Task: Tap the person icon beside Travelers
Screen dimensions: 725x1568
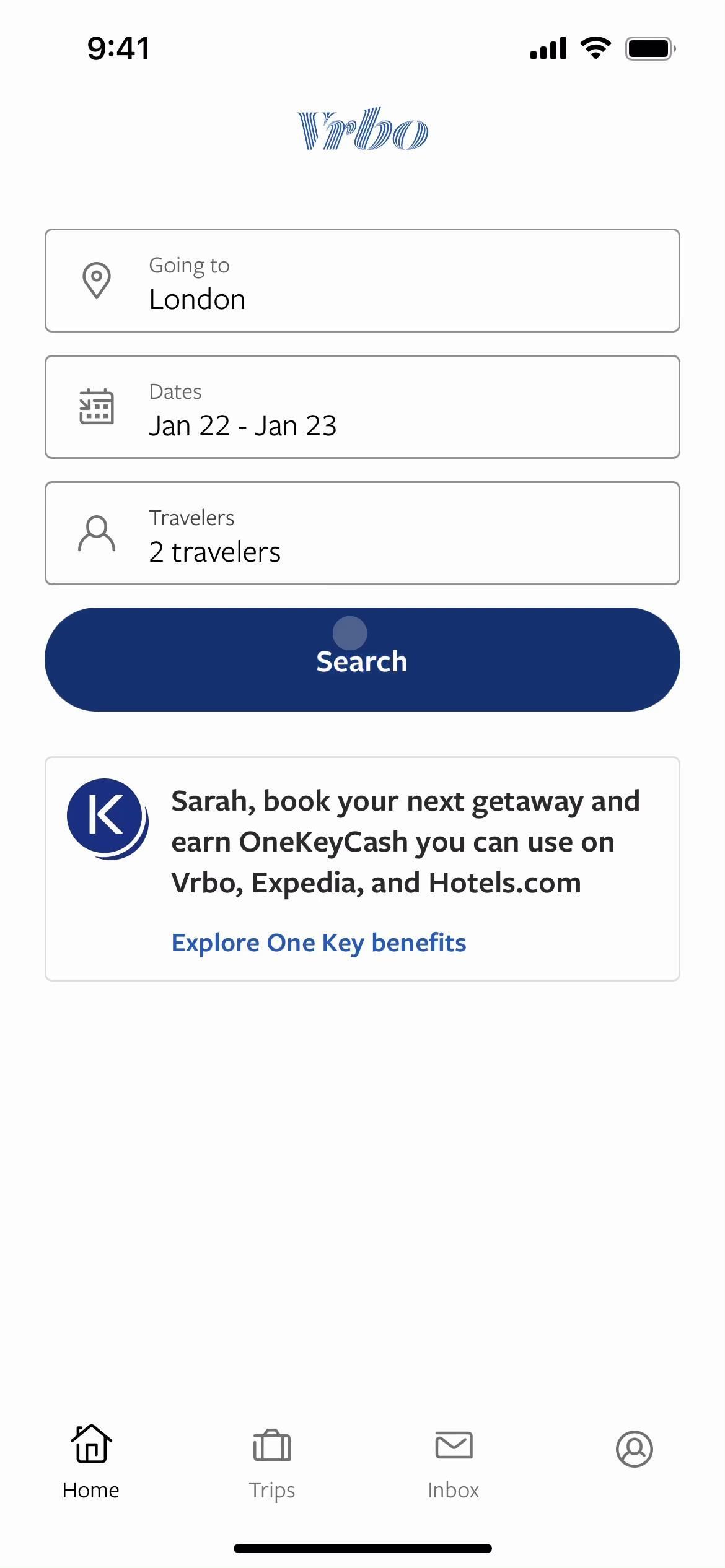Action: pyautogui.click(x=97, y=533)
